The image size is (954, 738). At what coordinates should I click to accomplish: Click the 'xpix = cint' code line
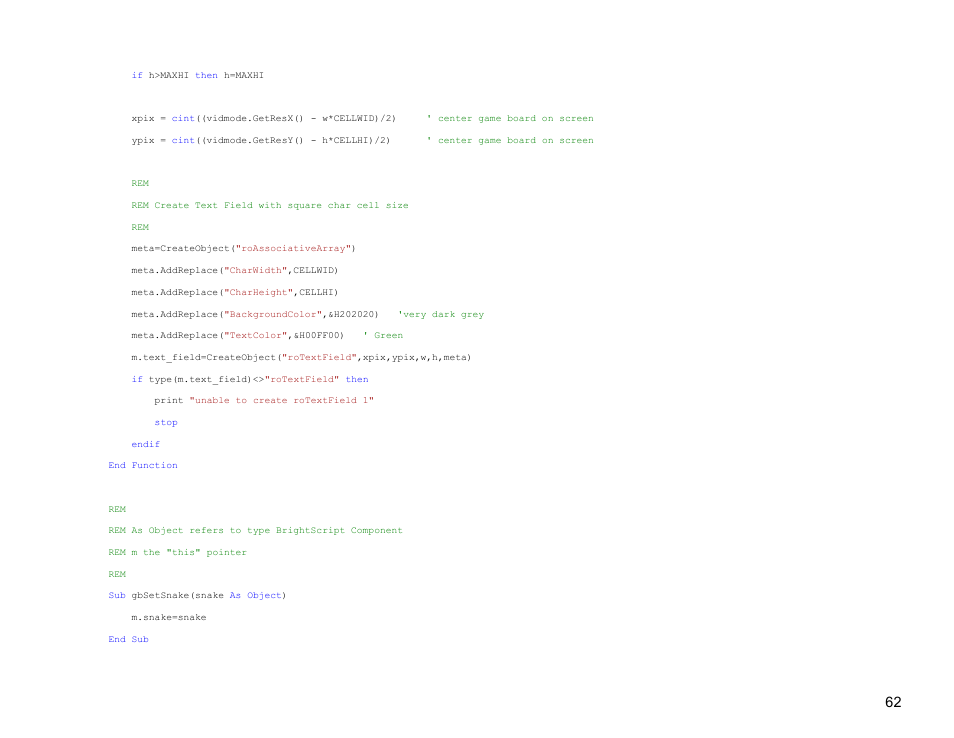click(x=263, y=119)
